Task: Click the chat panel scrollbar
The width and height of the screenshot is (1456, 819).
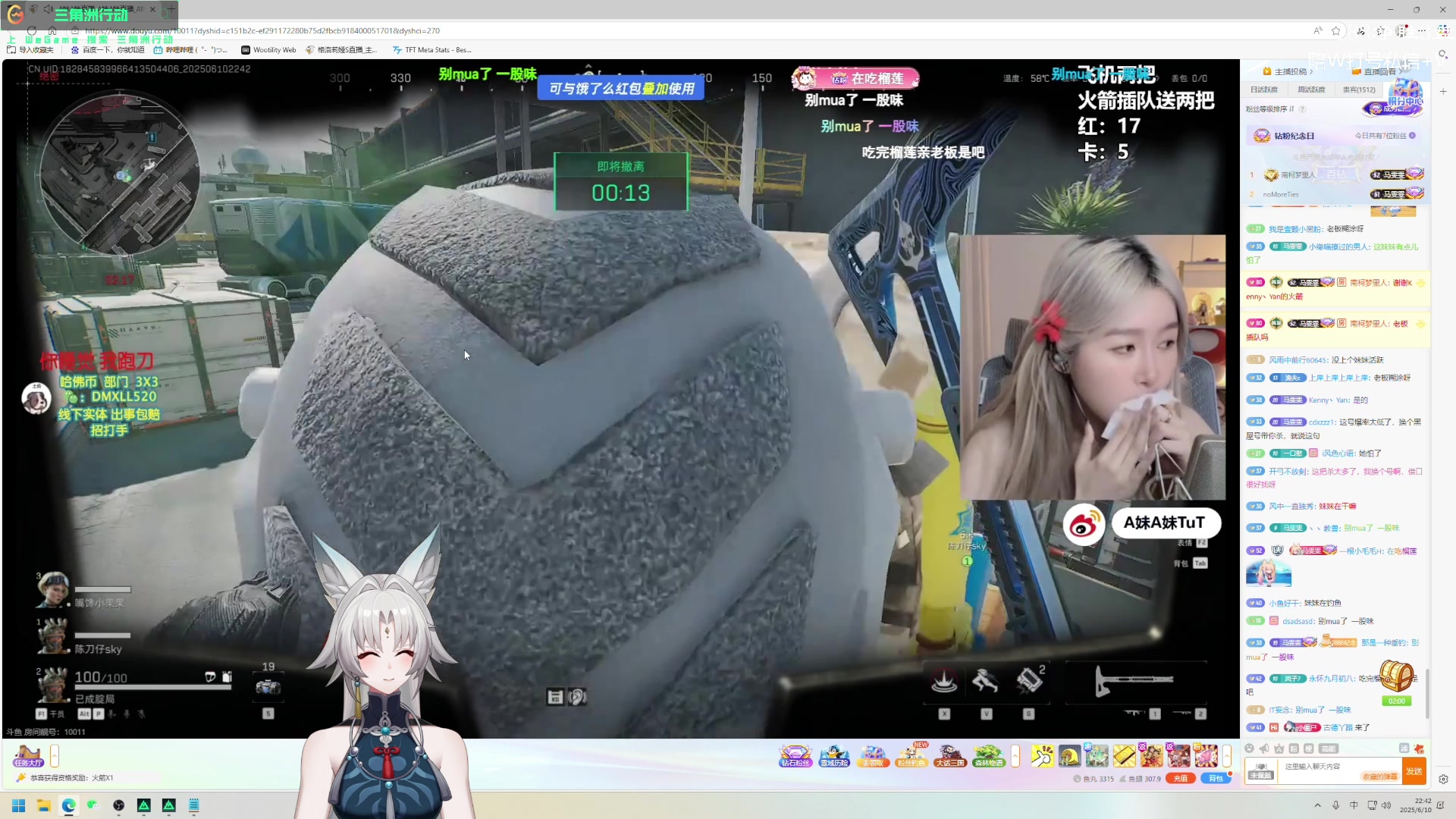Action: point(1427,692)
